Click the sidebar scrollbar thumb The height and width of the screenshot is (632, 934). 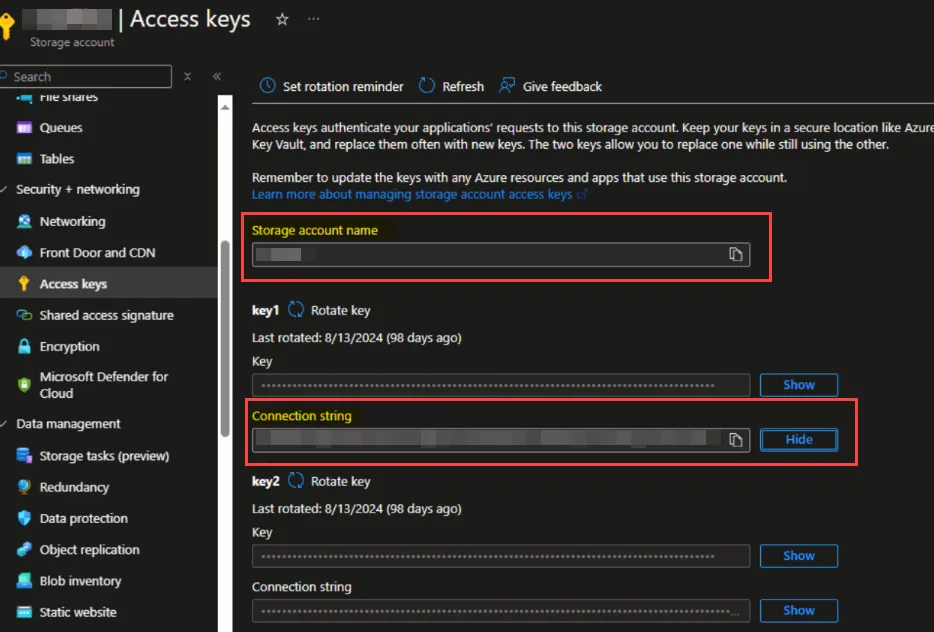tap(225, 338)
